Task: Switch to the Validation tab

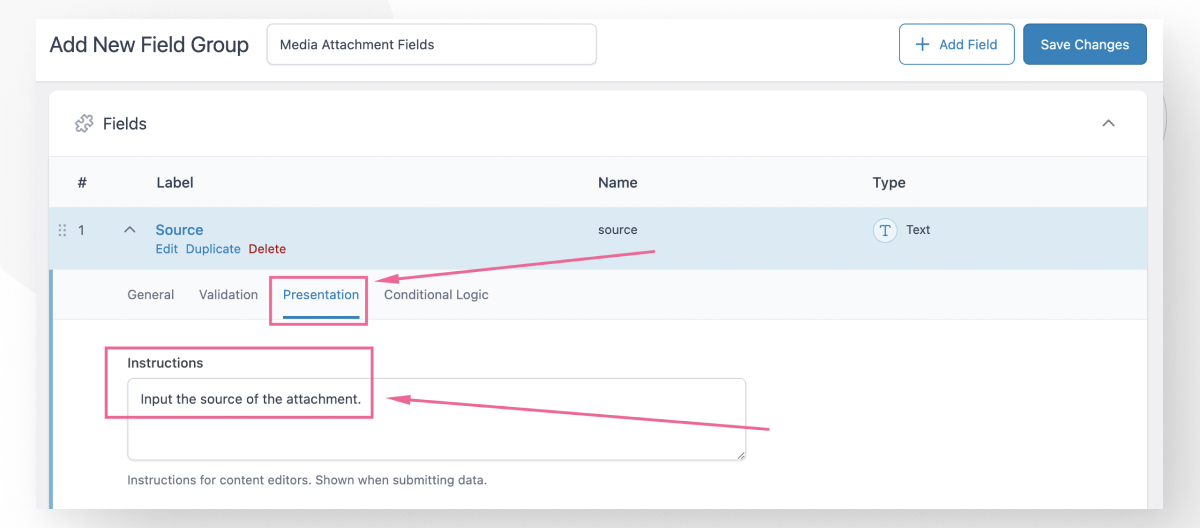Action: (x=228, y=295)
